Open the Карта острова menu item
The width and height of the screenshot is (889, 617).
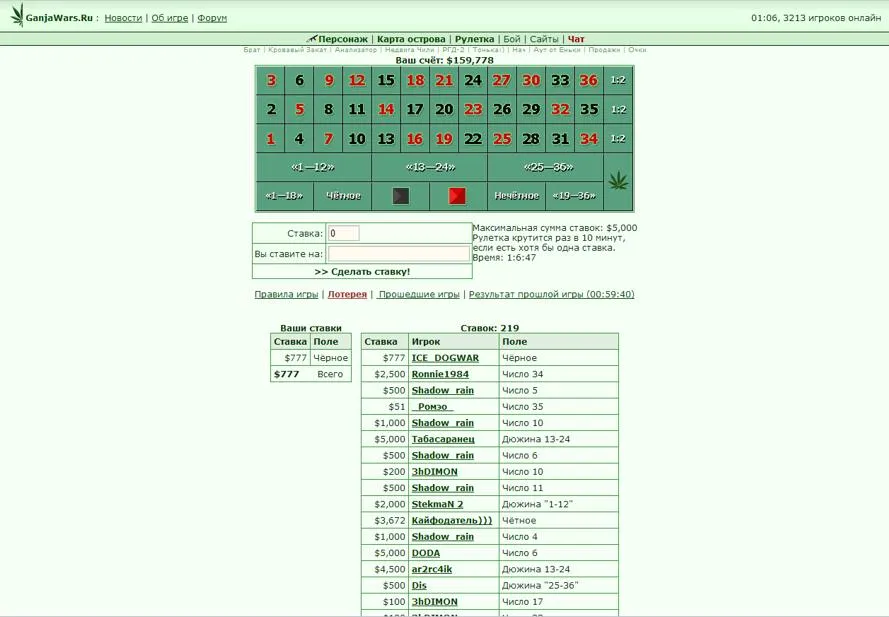(x=411, y=39)
